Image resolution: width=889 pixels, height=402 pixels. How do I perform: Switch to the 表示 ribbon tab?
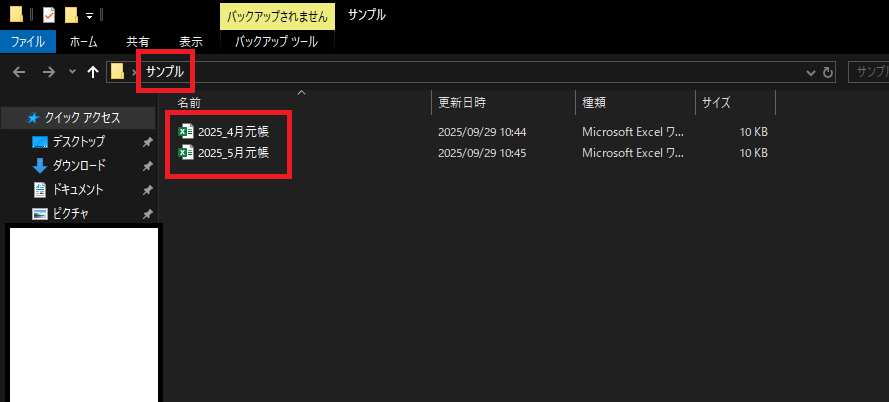pyautogui.click(x=190, y=42)
